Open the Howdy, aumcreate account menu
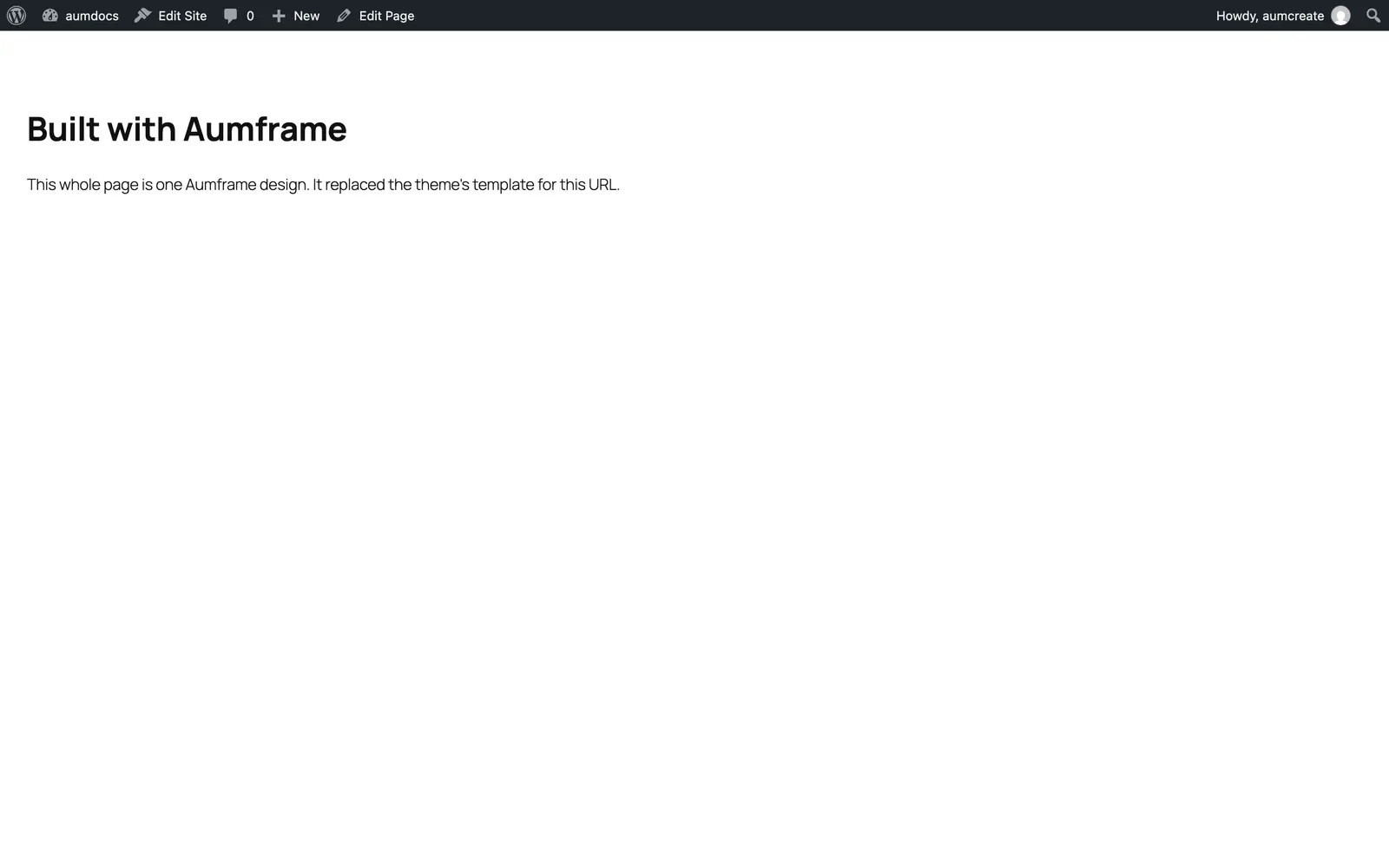Image resolution: width=1389 pixels, height=868 pixels. [x=1283, y=16]
